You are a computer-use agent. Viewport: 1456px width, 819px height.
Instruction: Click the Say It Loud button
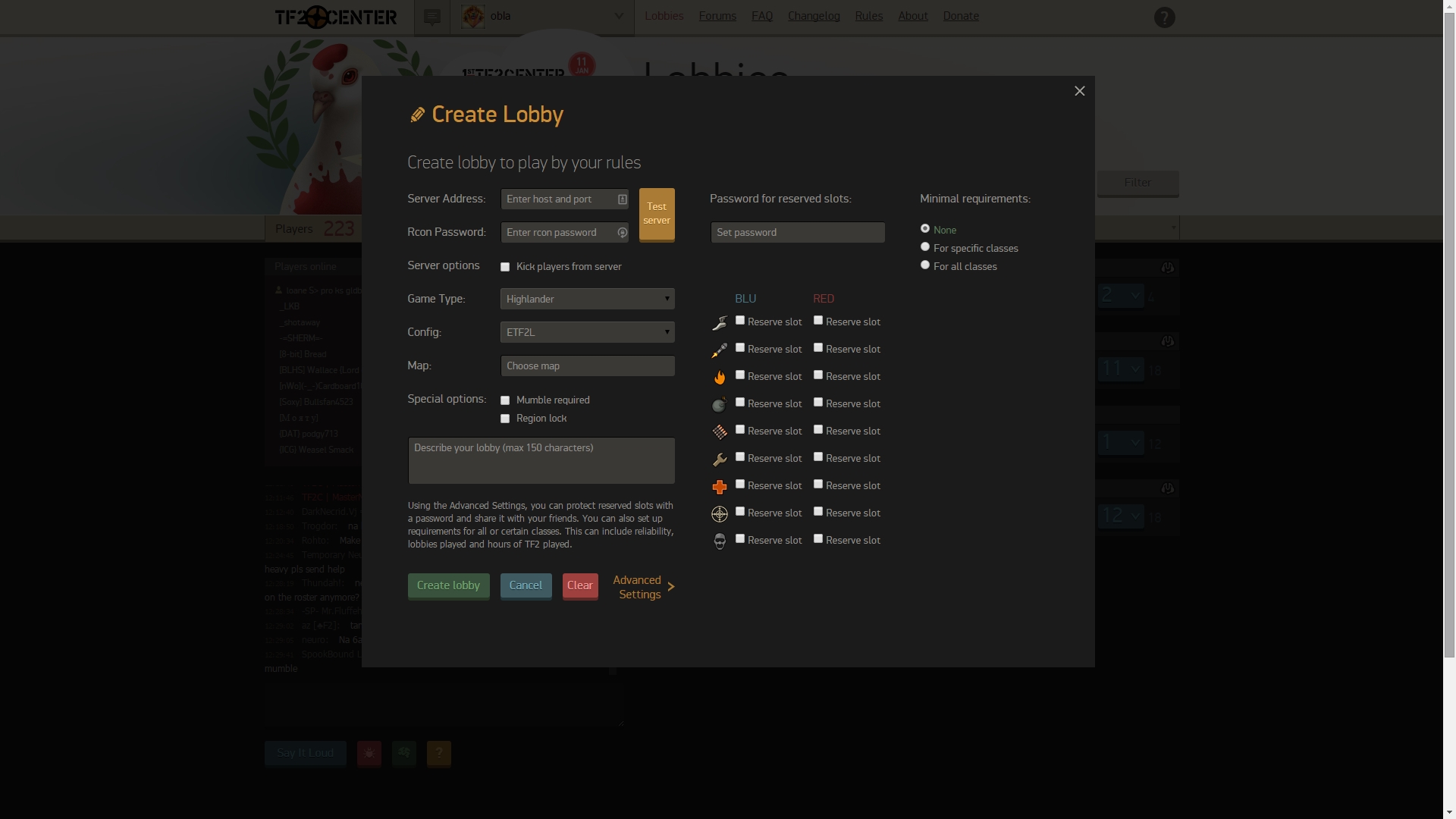tap(306, 753)
